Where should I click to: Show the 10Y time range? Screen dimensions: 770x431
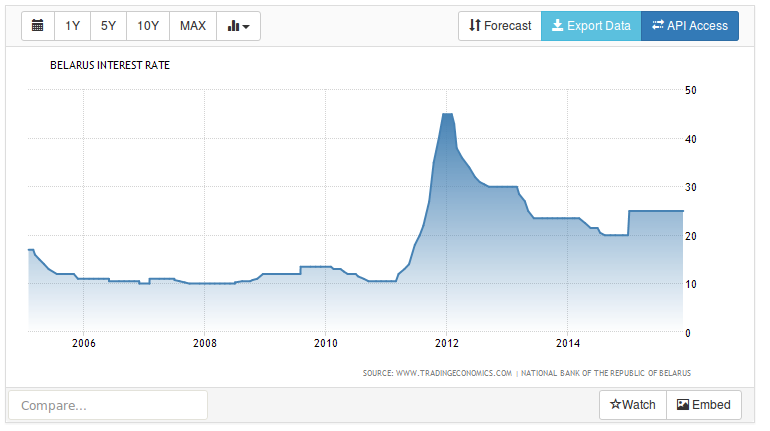(x=148, y=26)
